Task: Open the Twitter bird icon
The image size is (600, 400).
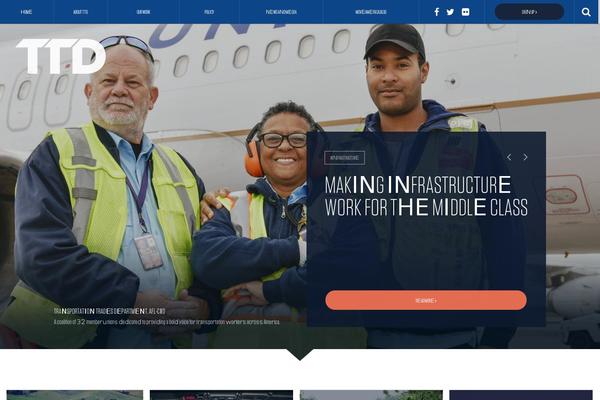Action: 450,12
